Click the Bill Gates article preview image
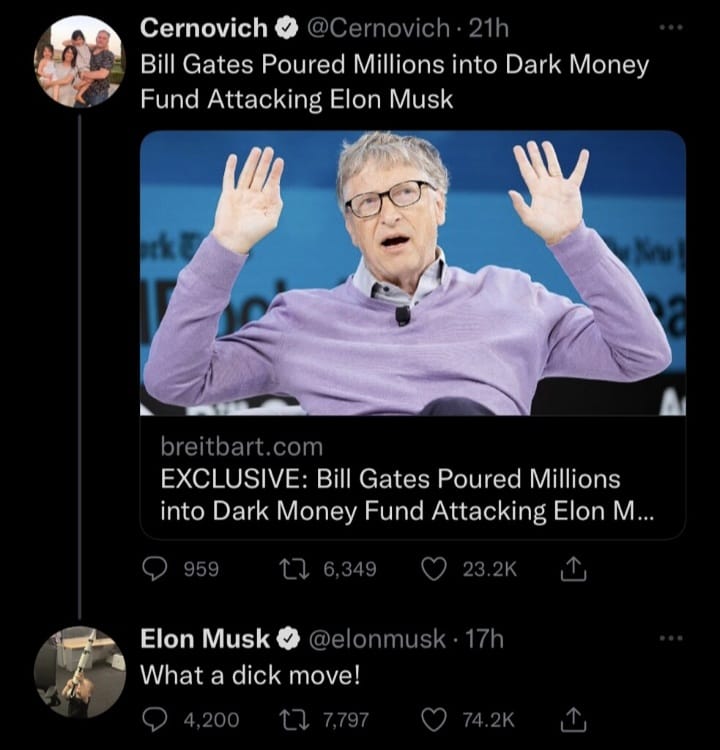The image size is (720, 750). click(x=412, y=272)
